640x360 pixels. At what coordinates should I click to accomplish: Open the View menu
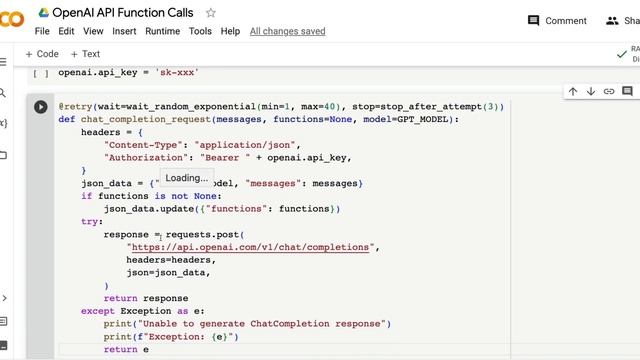[x=93, y=31]
